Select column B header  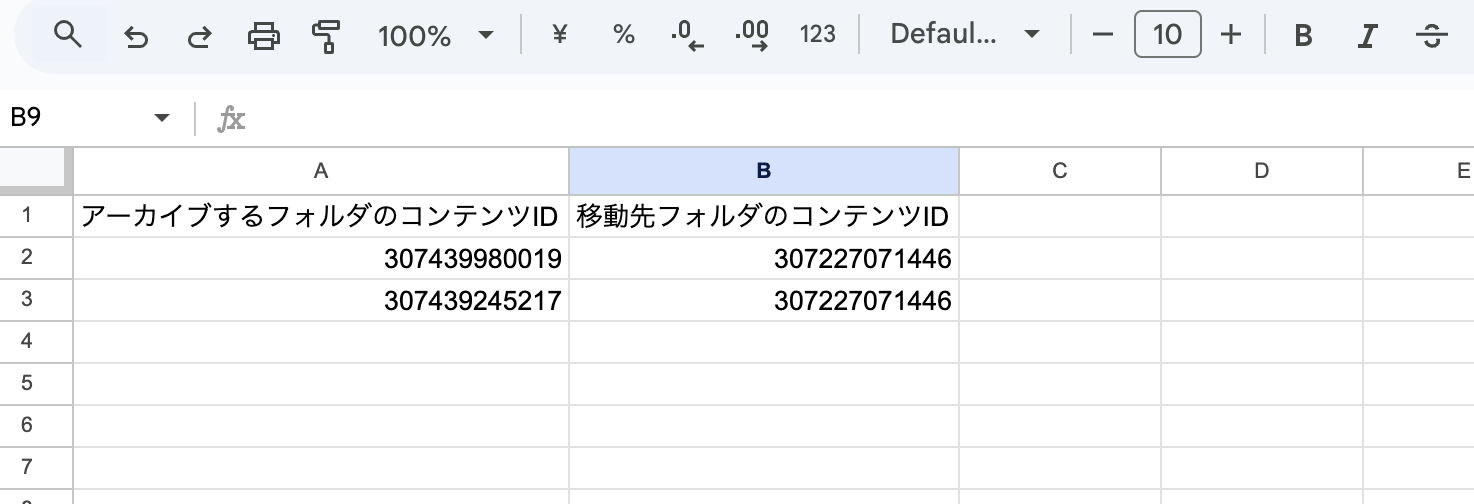pyautogui.click(x=764, y=171)
